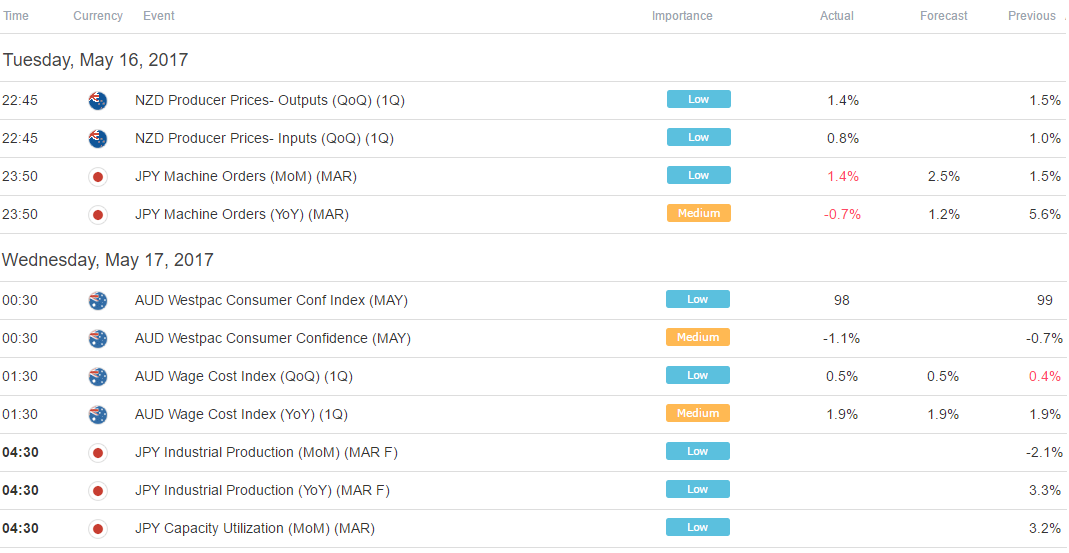Screen dimensions: 1069x553
Task: Sort by the Importance column header
Action: pos(682,16)
